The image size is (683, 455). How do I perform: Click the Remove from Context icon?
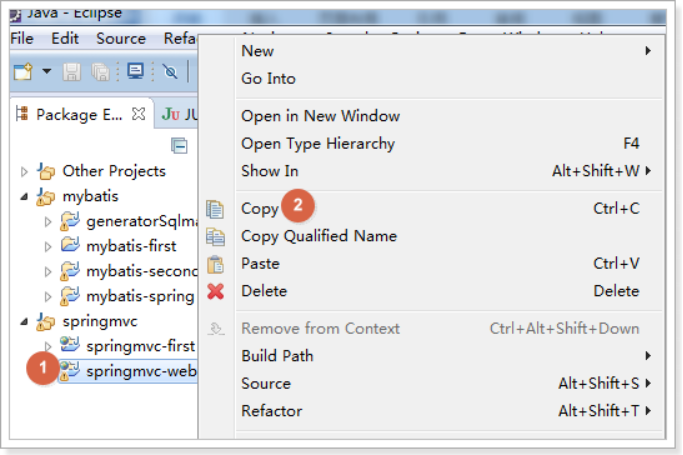216,328
